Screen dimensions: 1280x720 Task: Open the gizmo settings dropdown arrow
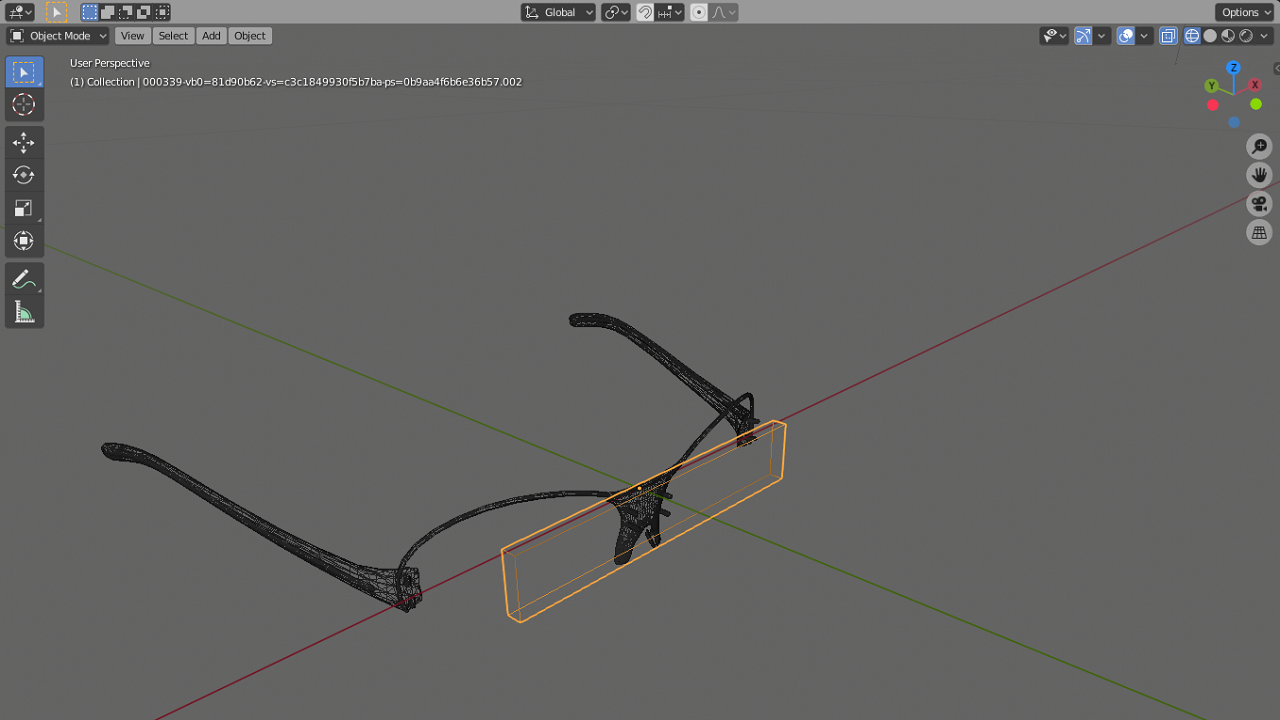coord(1102,36)
